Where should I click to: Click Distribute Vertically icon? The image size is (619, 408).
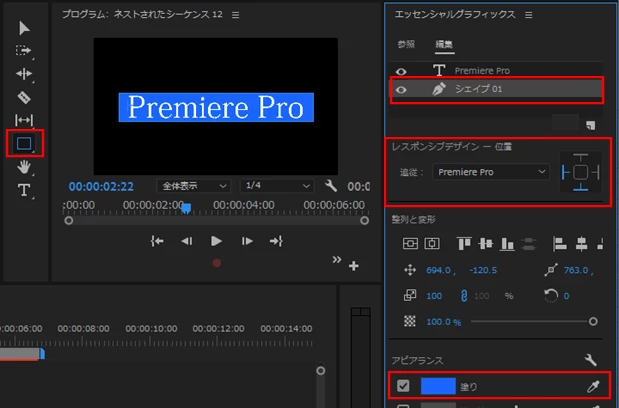click(x=529, y=243)
